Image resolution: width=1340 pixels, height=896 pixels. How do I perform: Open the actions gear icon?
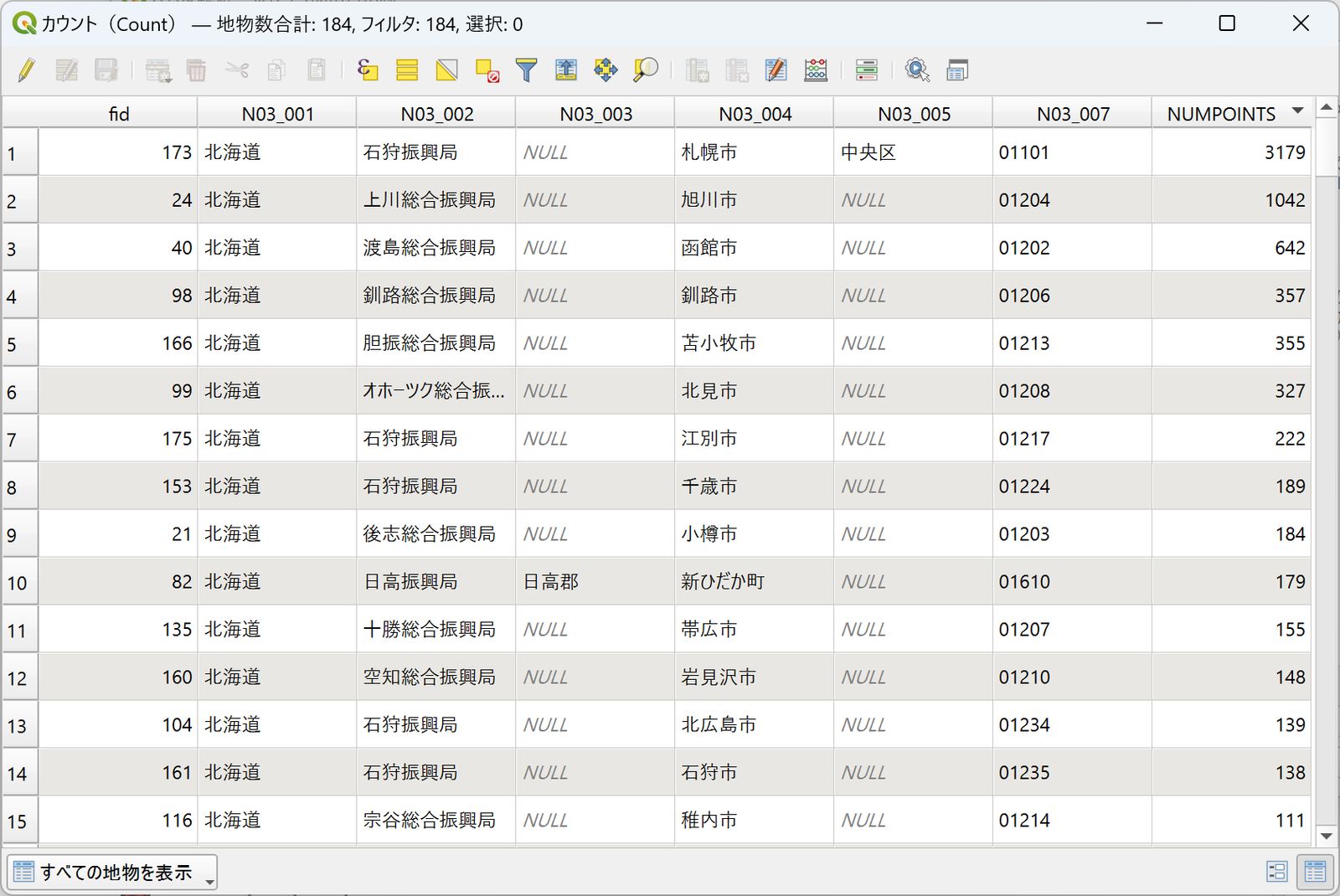pos(918,70)
